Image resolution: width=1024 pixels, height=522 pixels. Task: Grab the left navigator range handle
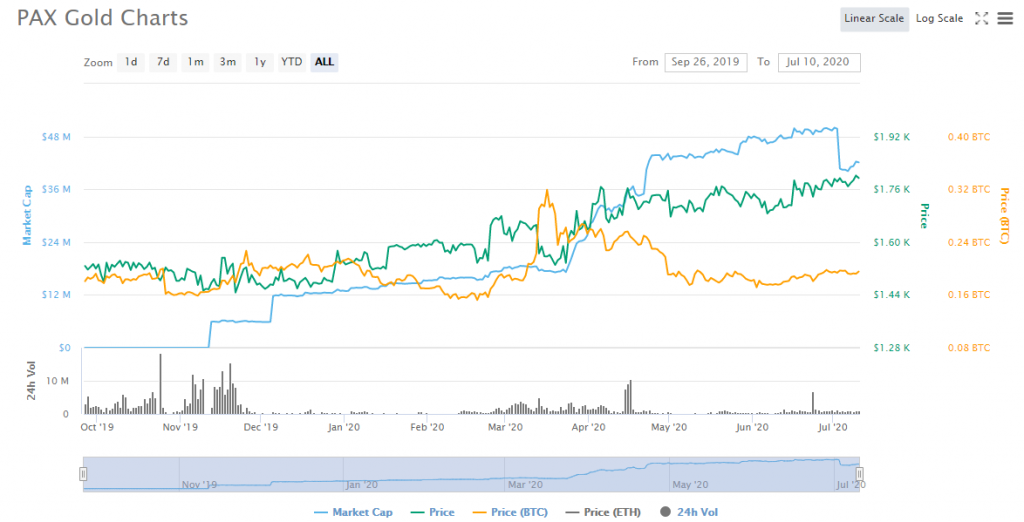[x=83, y=474]
